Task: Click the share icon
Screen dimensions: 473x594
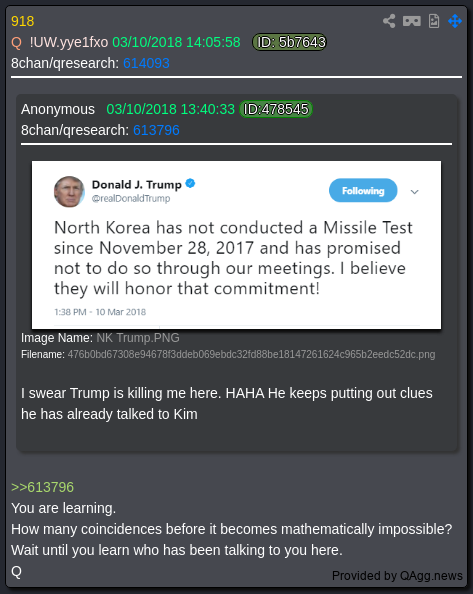Action: click(389, 21)
